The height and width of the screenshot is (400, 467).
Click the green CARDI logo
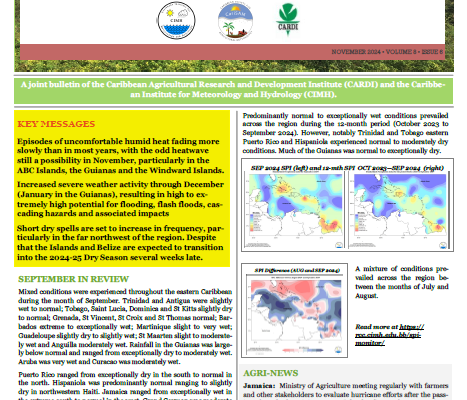[x=287, y=19]
